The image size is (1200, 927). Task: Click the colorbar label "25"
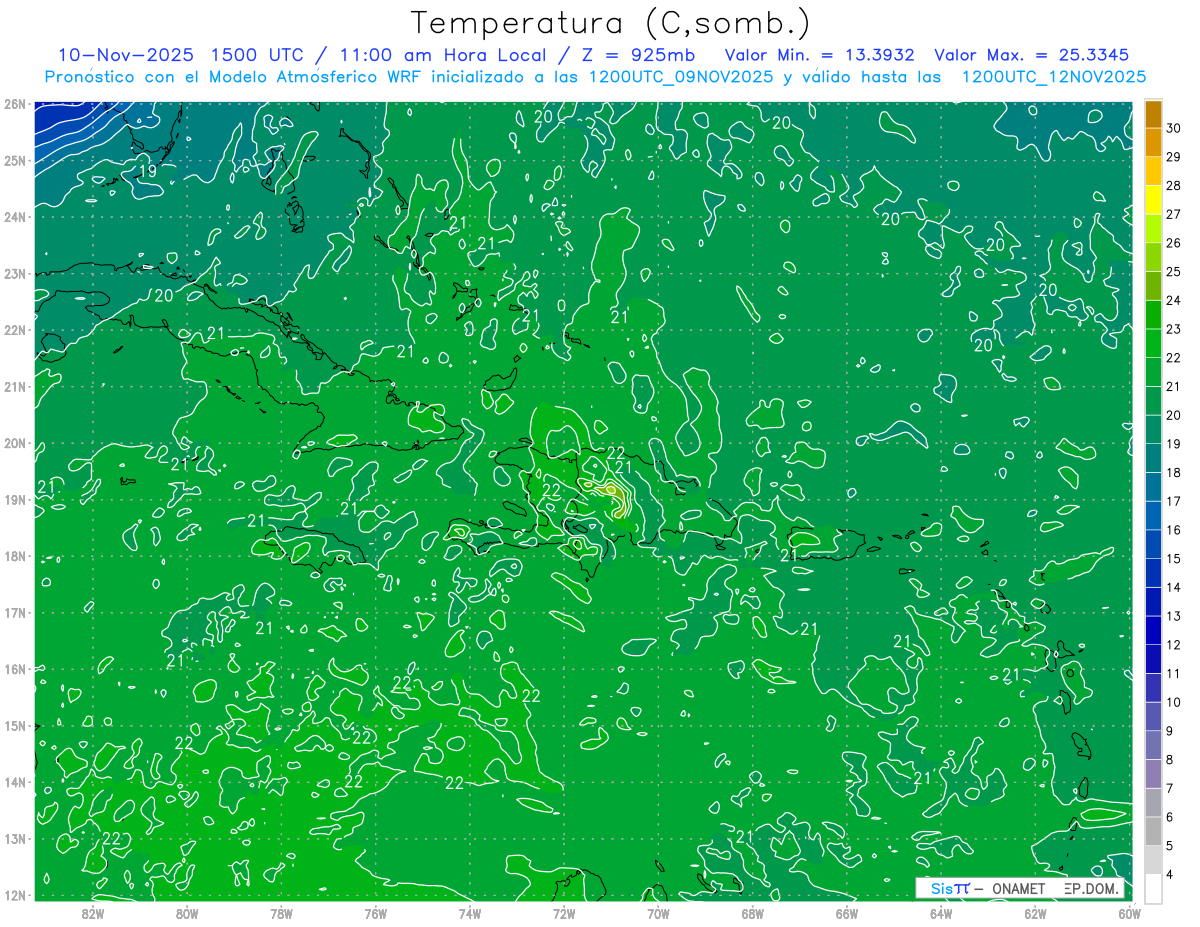tap(1174, 271)
